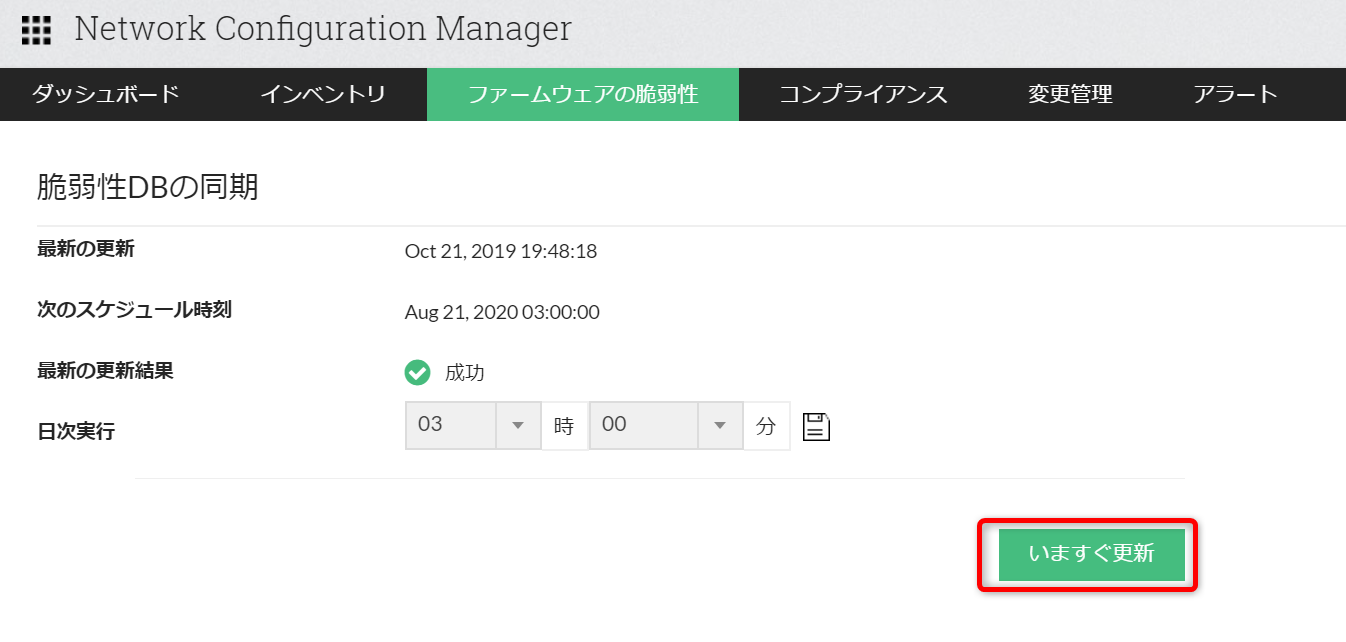The height and width of the screenshot is (642, 1346).
Task: Click the Aug 21, 2020 next schedule time
Action: [x=502, y=312]
